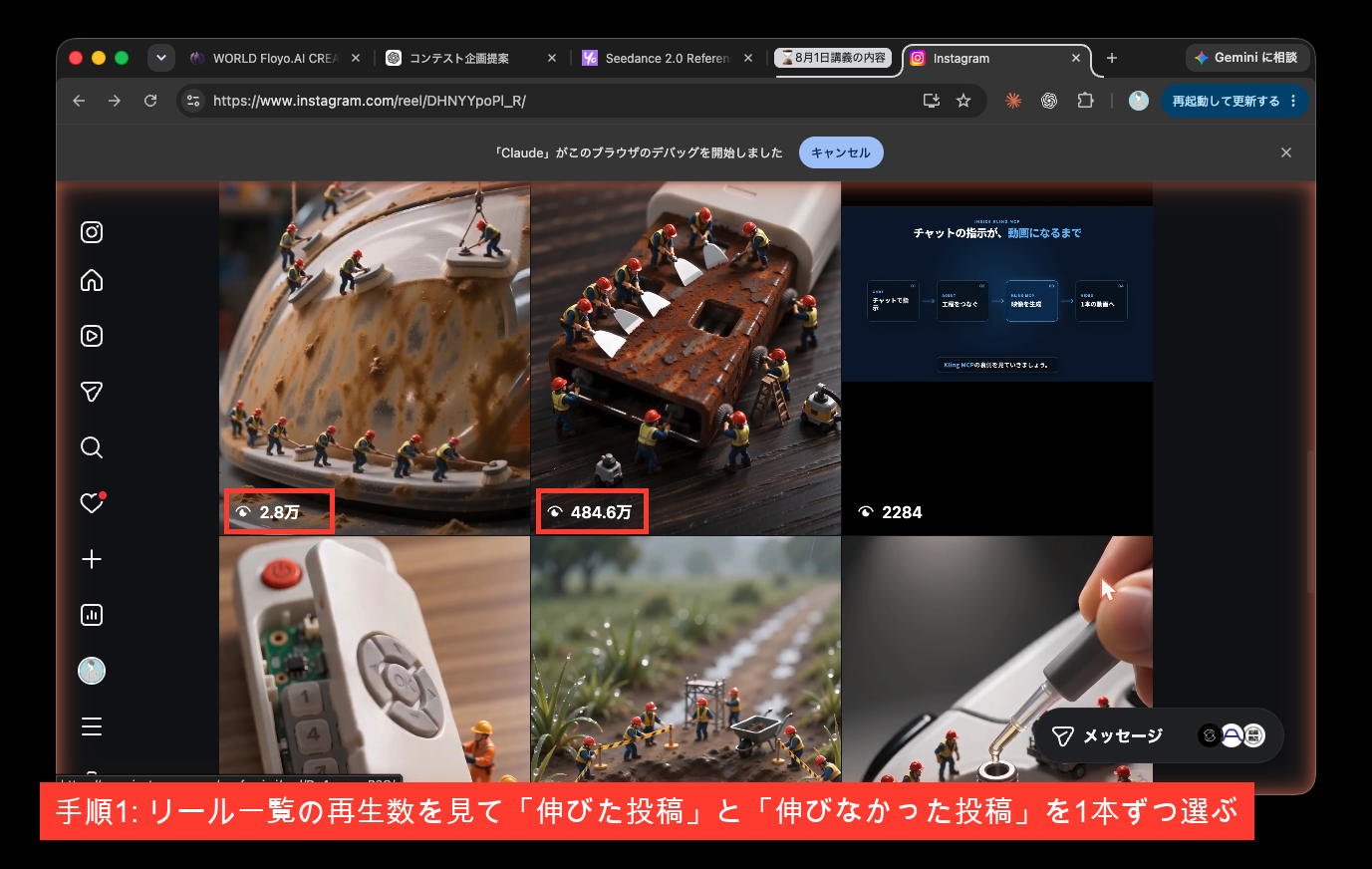This screenshot has height=869, width=1372.
Task: Go forward in browser history
Action: coord(115,101)
